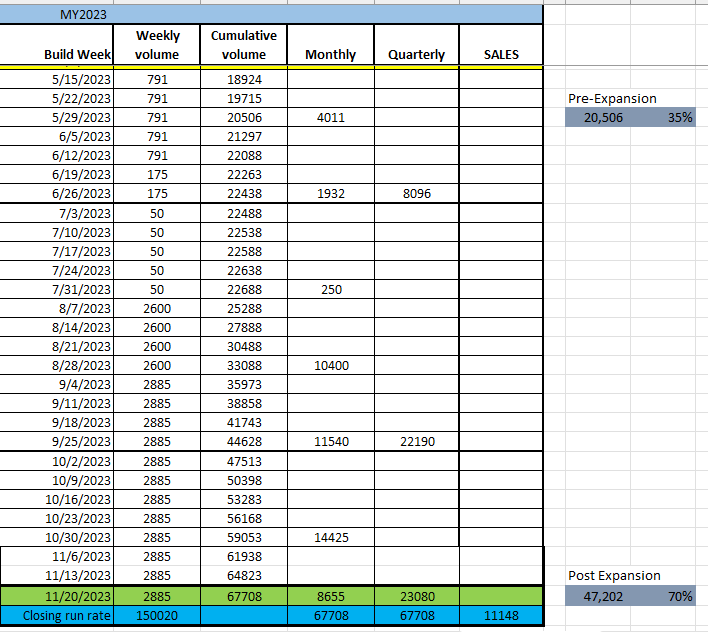The height and width of the screenshot is (632, 708).
Task: Click the Monthly column header
Action: [330, 54]
